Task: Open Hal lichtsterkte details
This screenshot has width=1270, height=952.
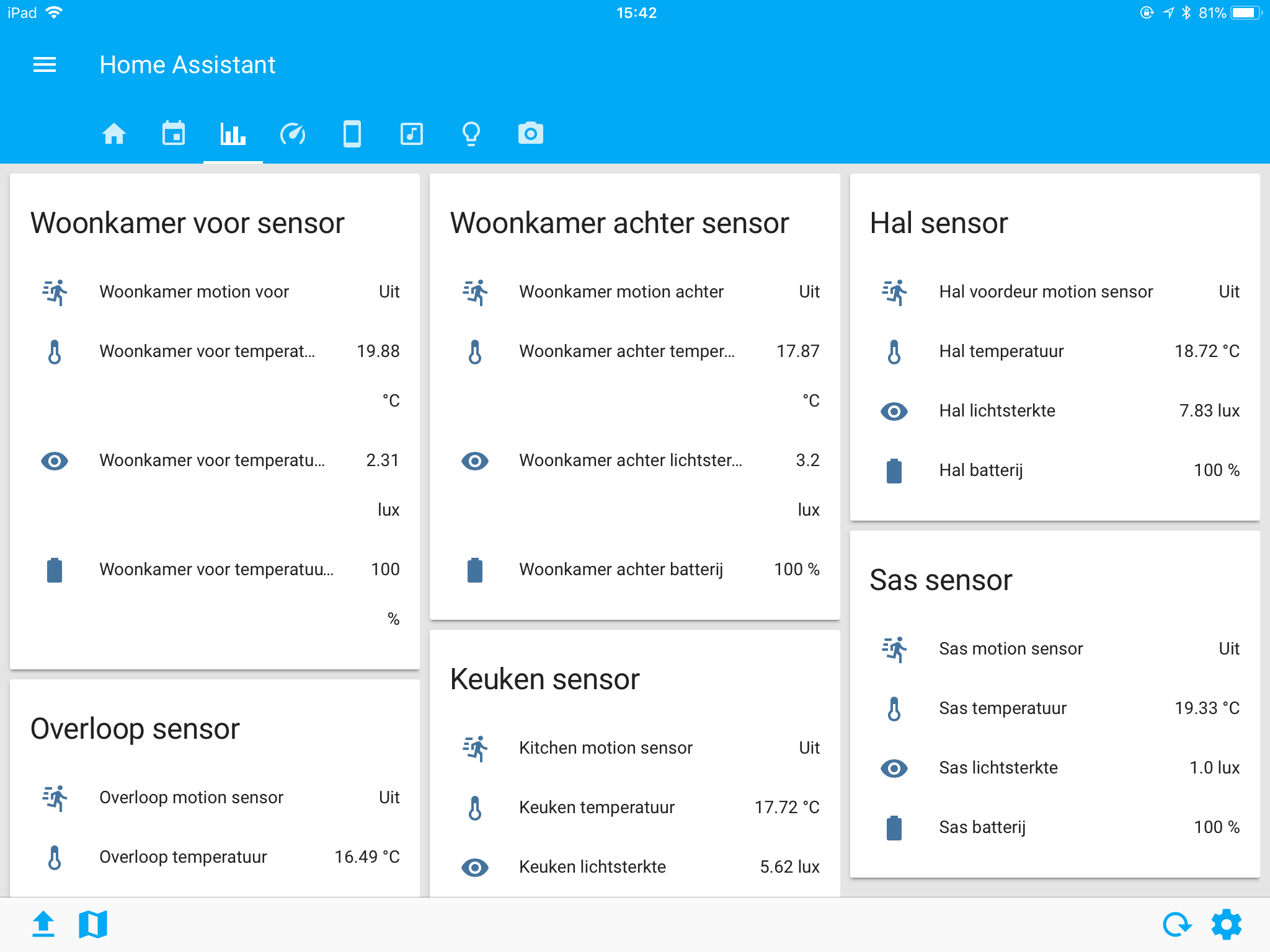Action: point(1055,410)
